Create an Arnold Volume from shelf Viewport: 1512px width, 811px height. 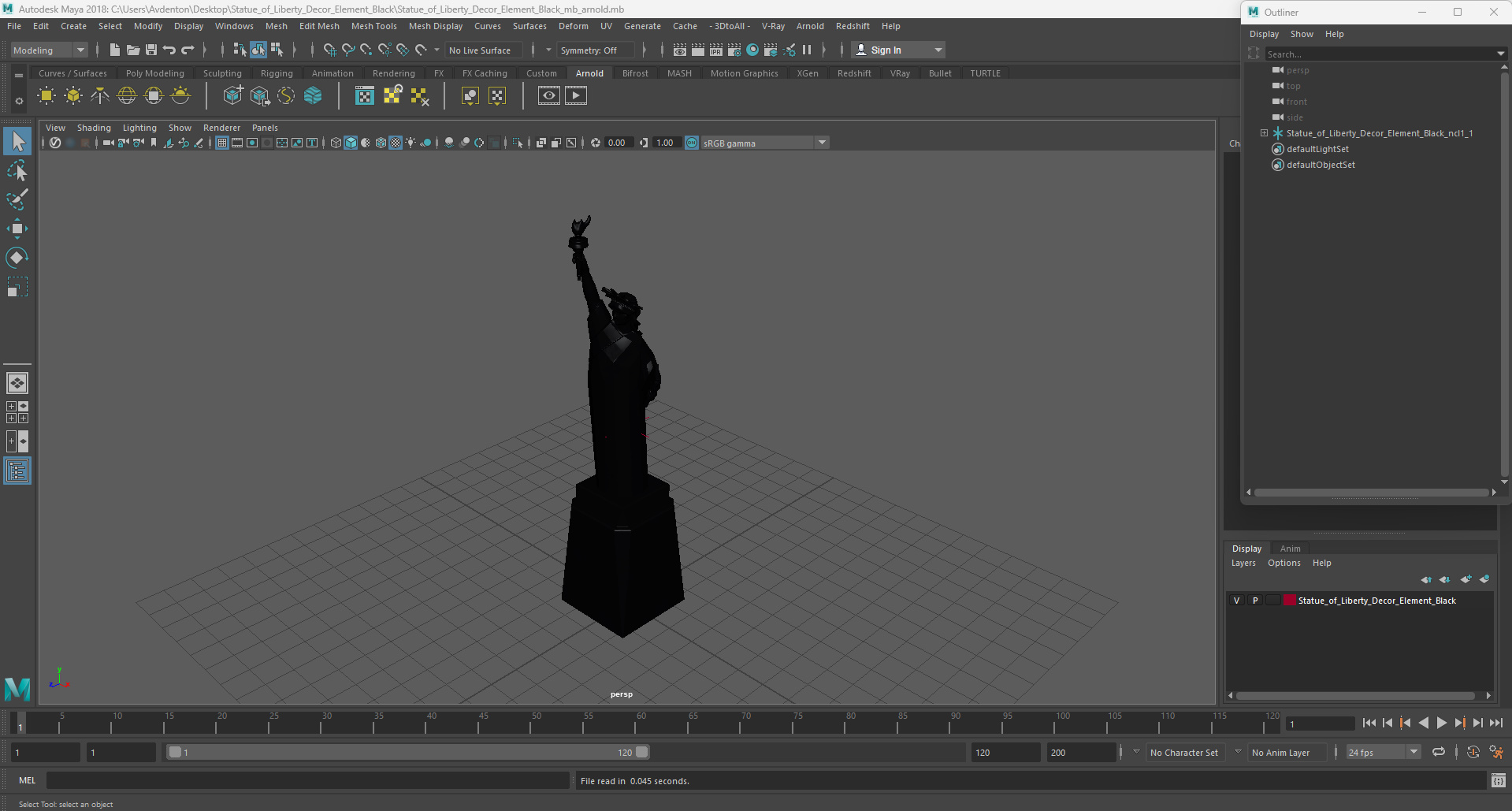pyautogui.click(x=313, y=96)
